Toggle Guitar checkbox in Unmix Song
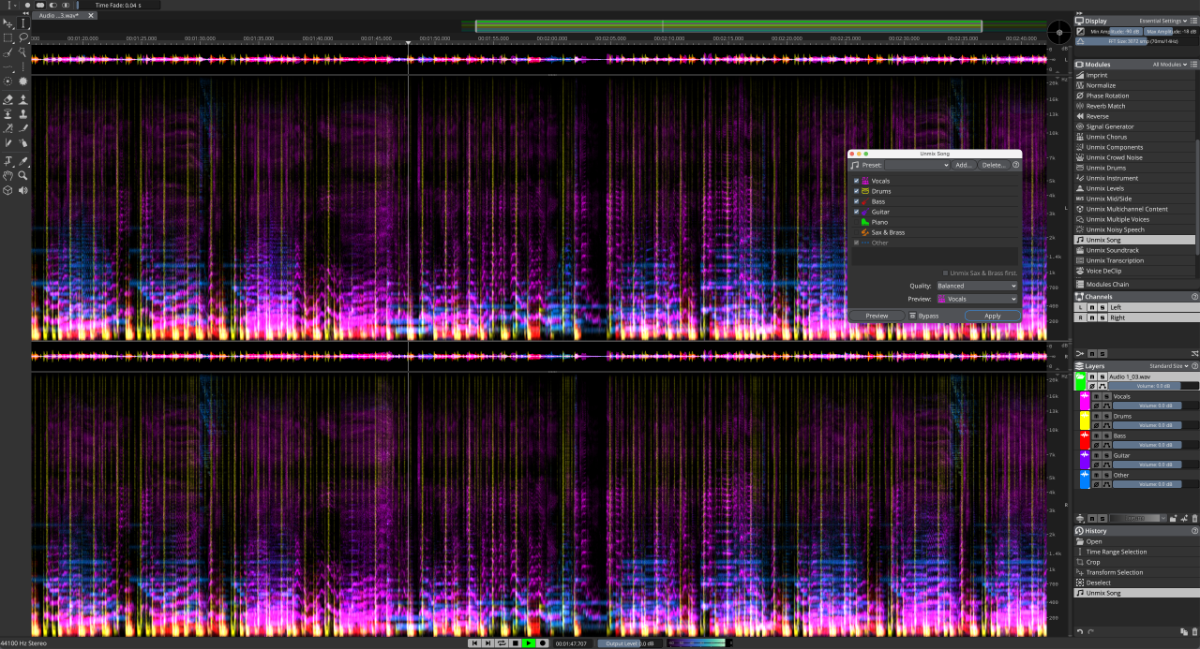1200x649 pixels. 856,212
